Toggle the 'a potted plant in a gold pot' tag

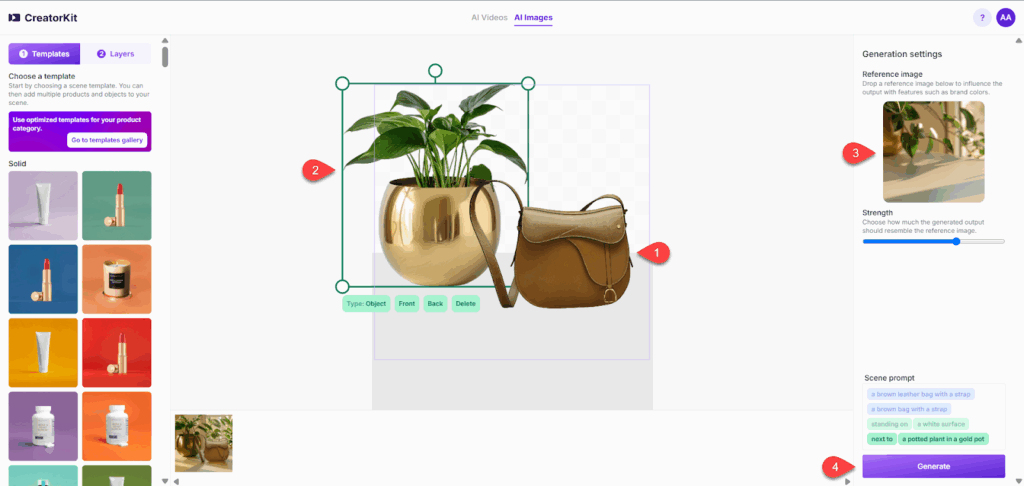tap(943, 439)
